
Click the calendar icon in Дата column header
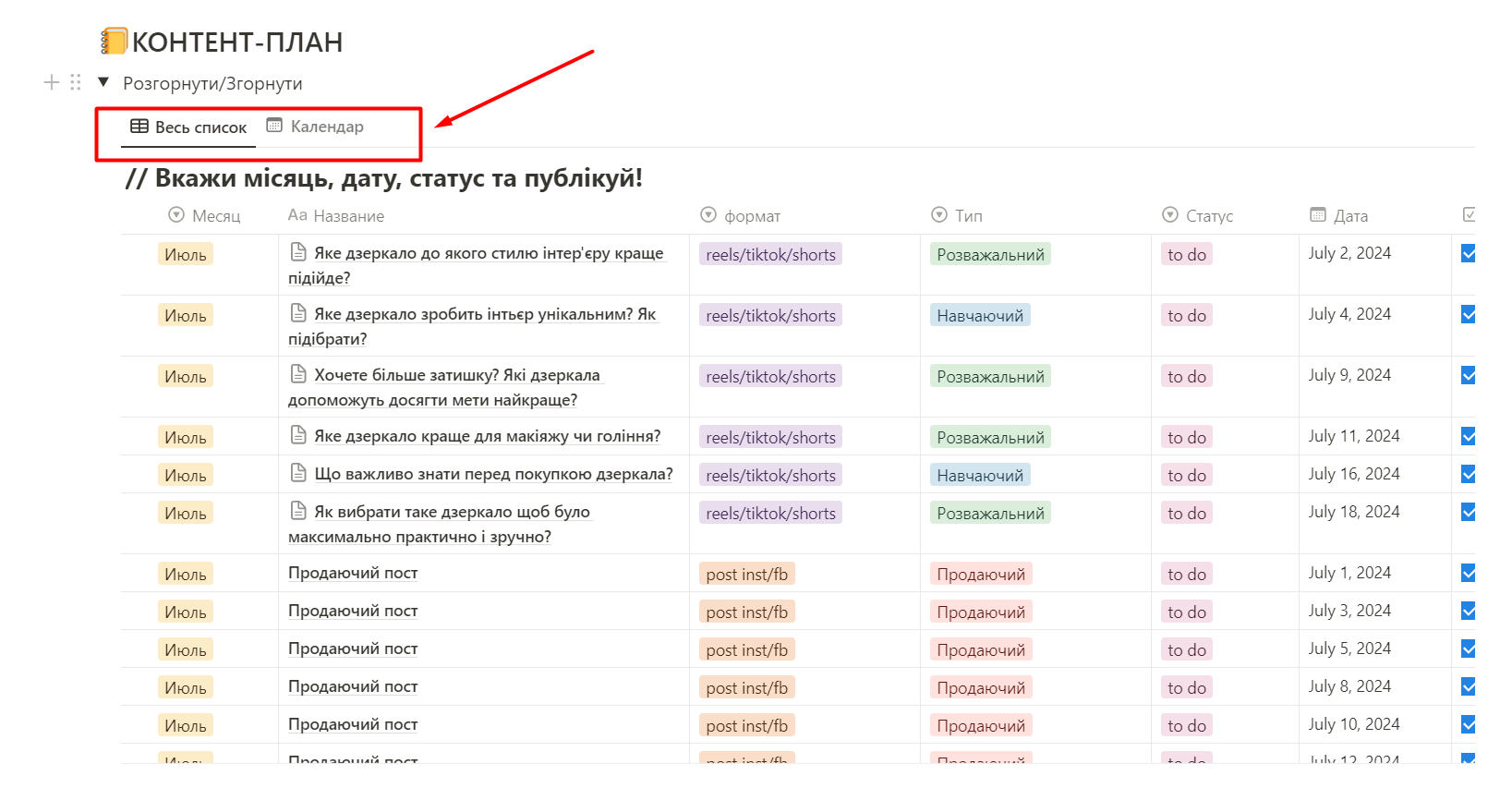coord(1318,215)
